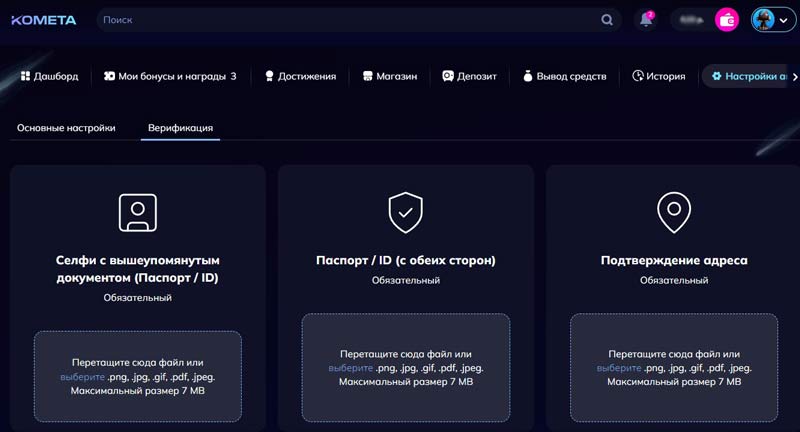The image size is (800, 432).
Task: Click the KOMETA logo
Action: pyautogui.click(x=46, y=20)
